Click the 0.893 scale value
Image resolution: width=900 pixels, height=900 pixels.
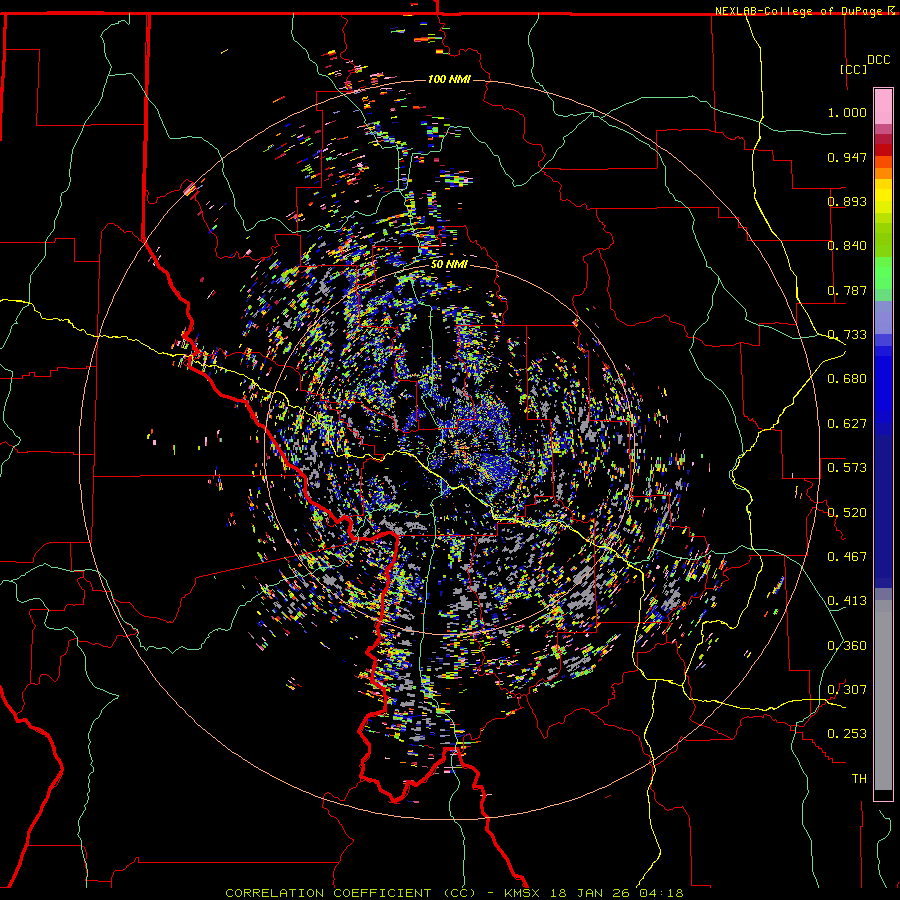[847, 201]
